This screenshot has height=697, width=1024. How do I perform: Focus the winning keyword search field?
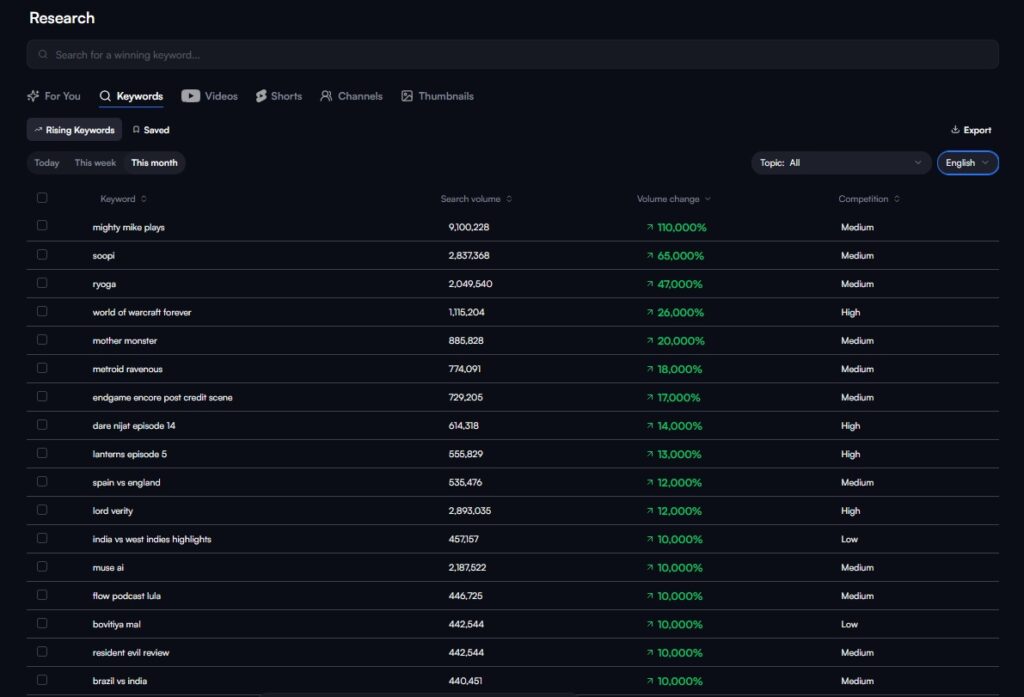tap(513, 55)
